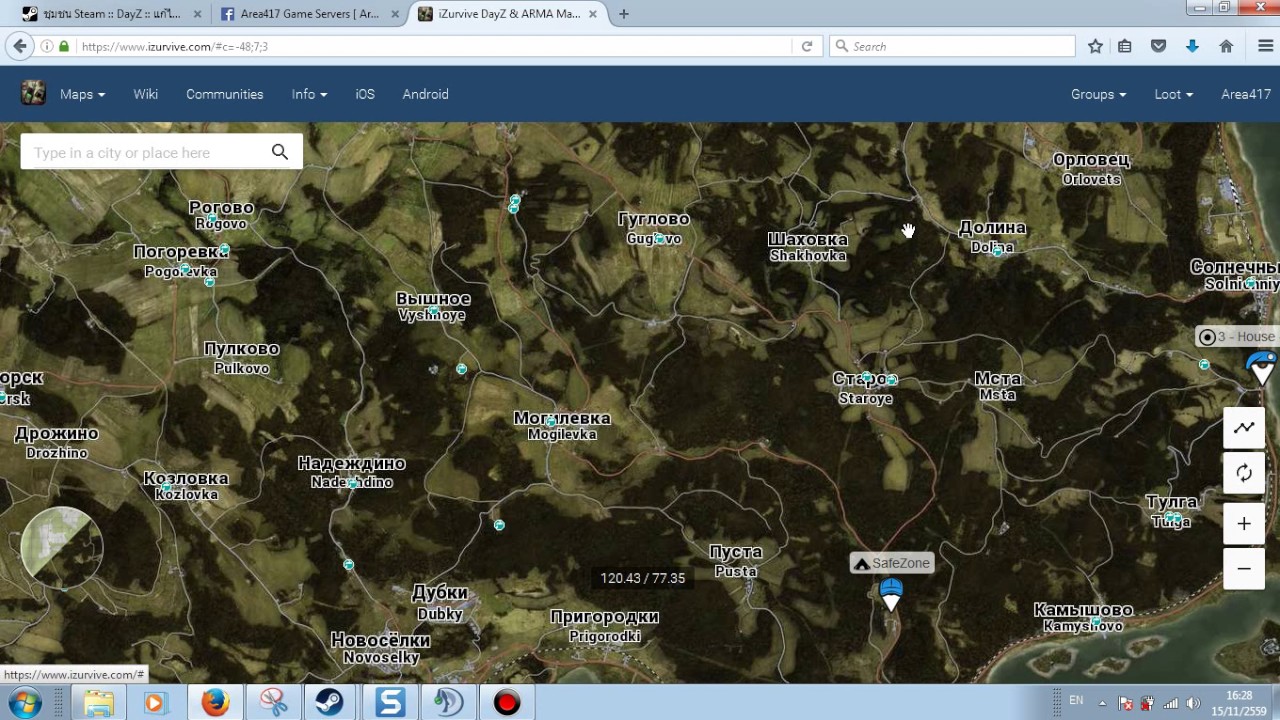The width and height of the screenshot is (1280, 720).
Task: Go to the Firefox home page
Action: (x=1226, y=46)
